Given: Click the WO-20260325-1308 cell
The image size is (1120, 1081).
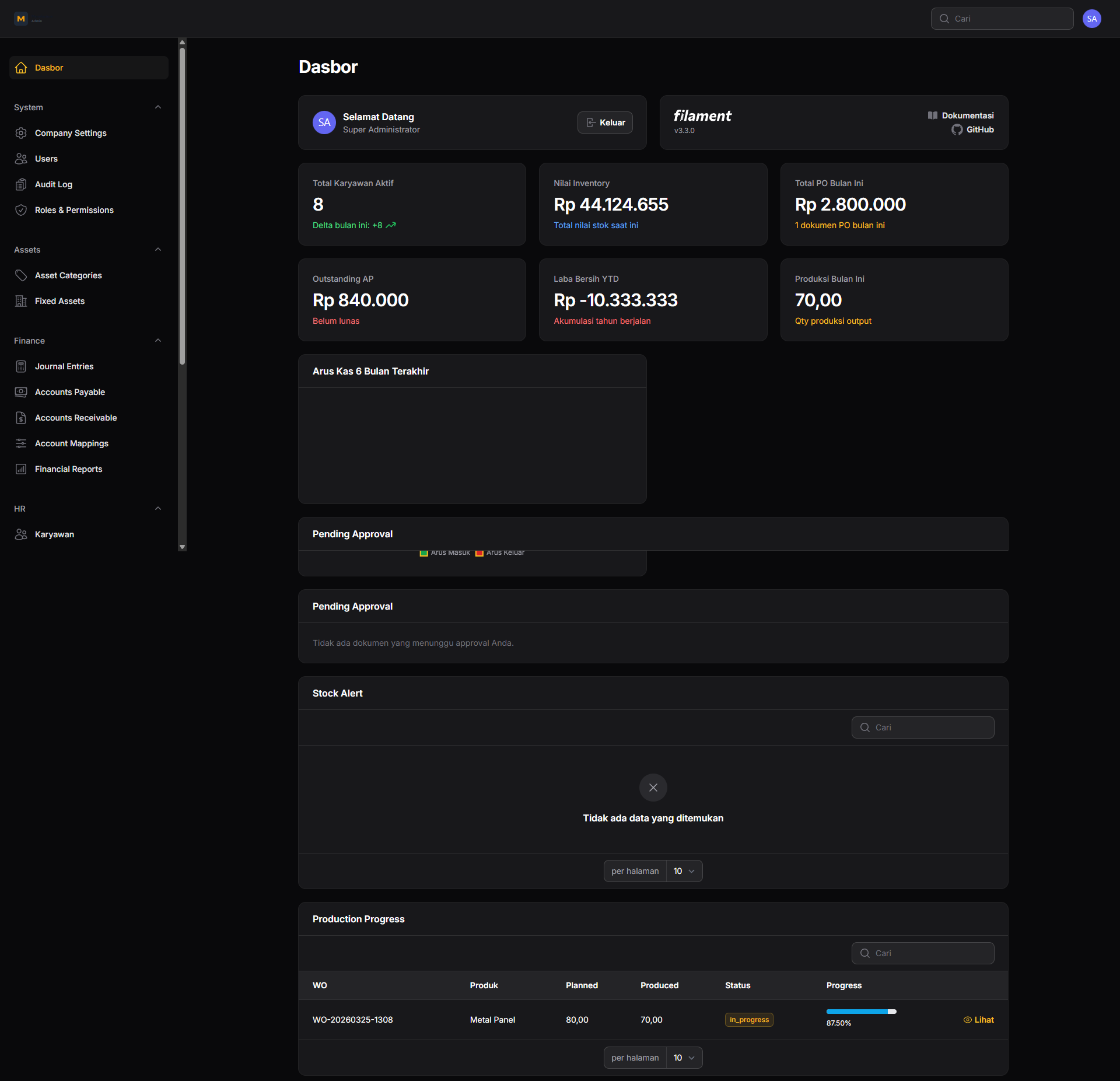Looking at the screenshot, I should [x=352, y=1020].
